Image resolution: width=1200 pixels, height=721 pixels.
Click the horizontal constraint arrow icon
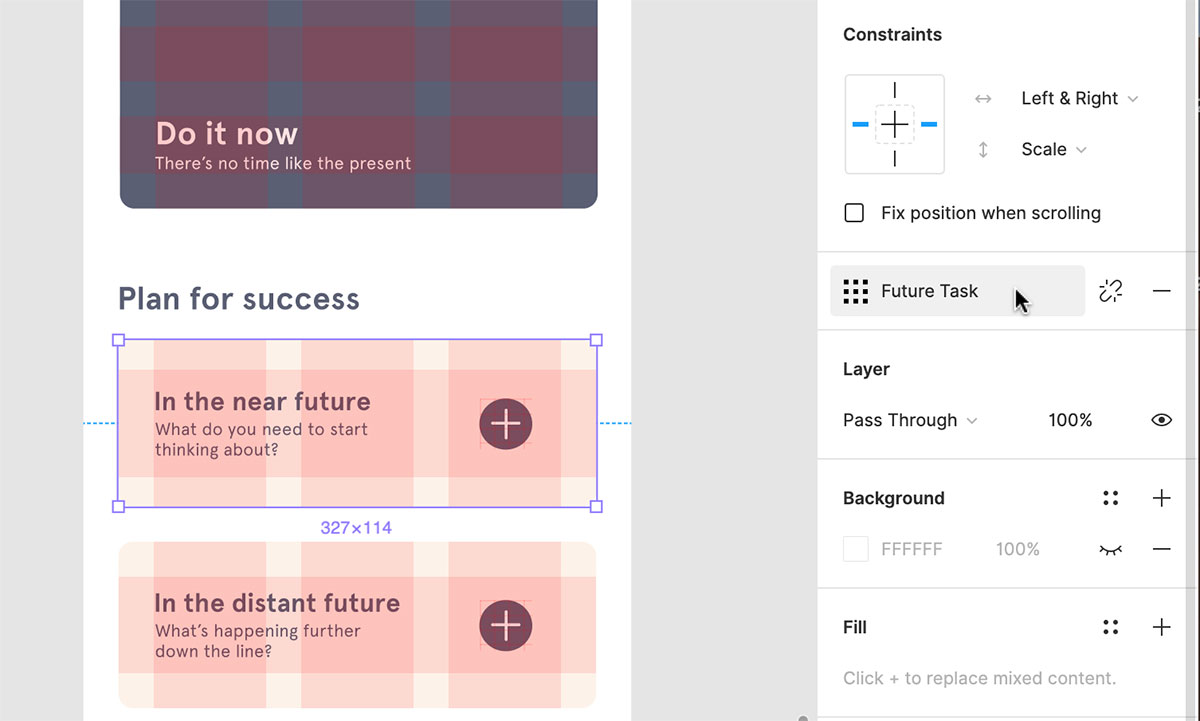coord(983,98)
